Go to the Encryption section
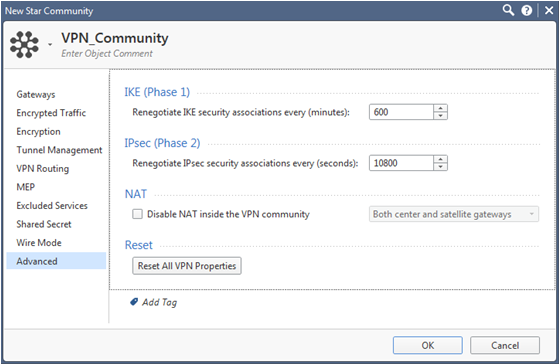The image size is (559, 364). (x=39, y=132)
